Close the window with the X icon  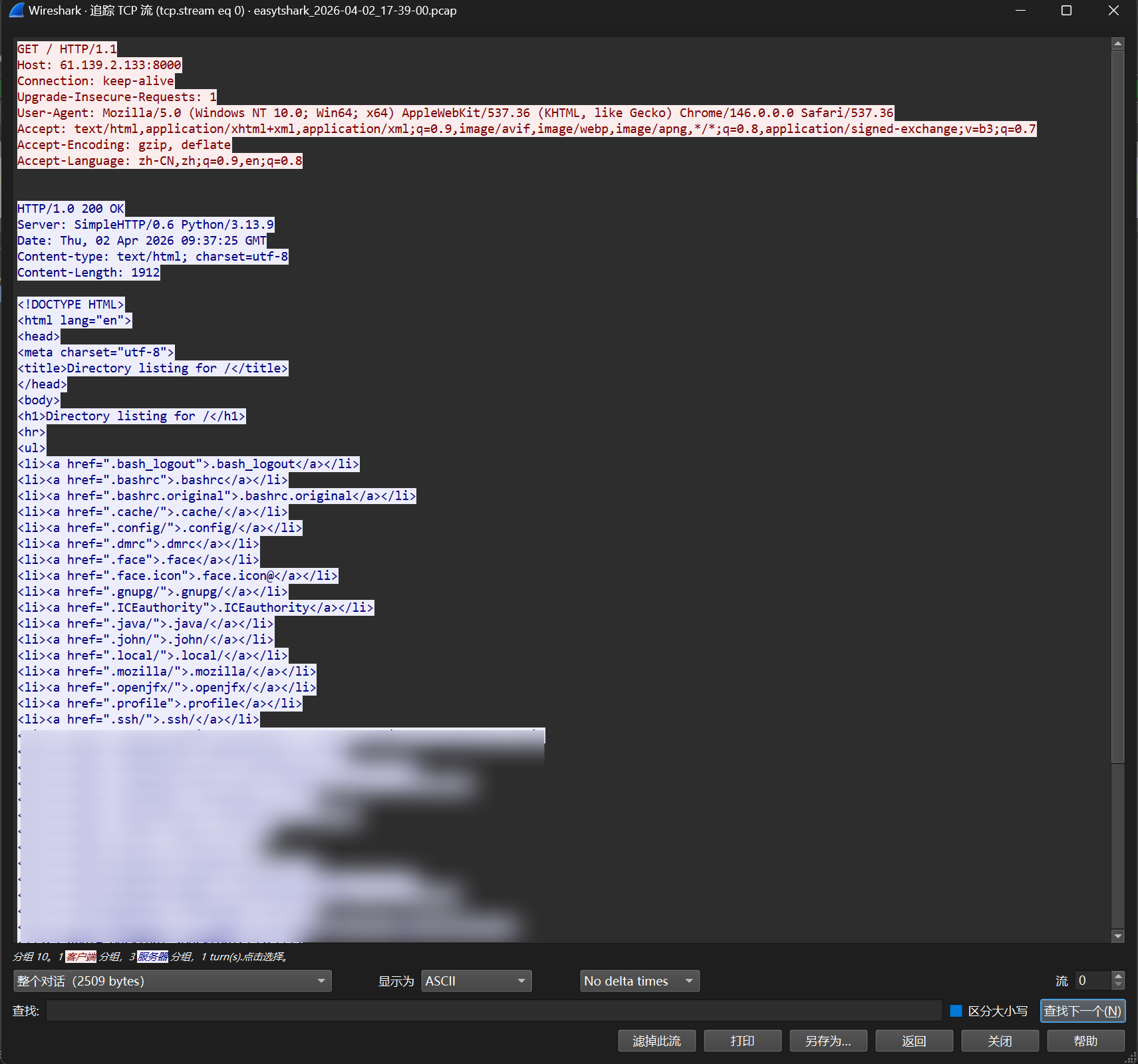pos(1113,11)
